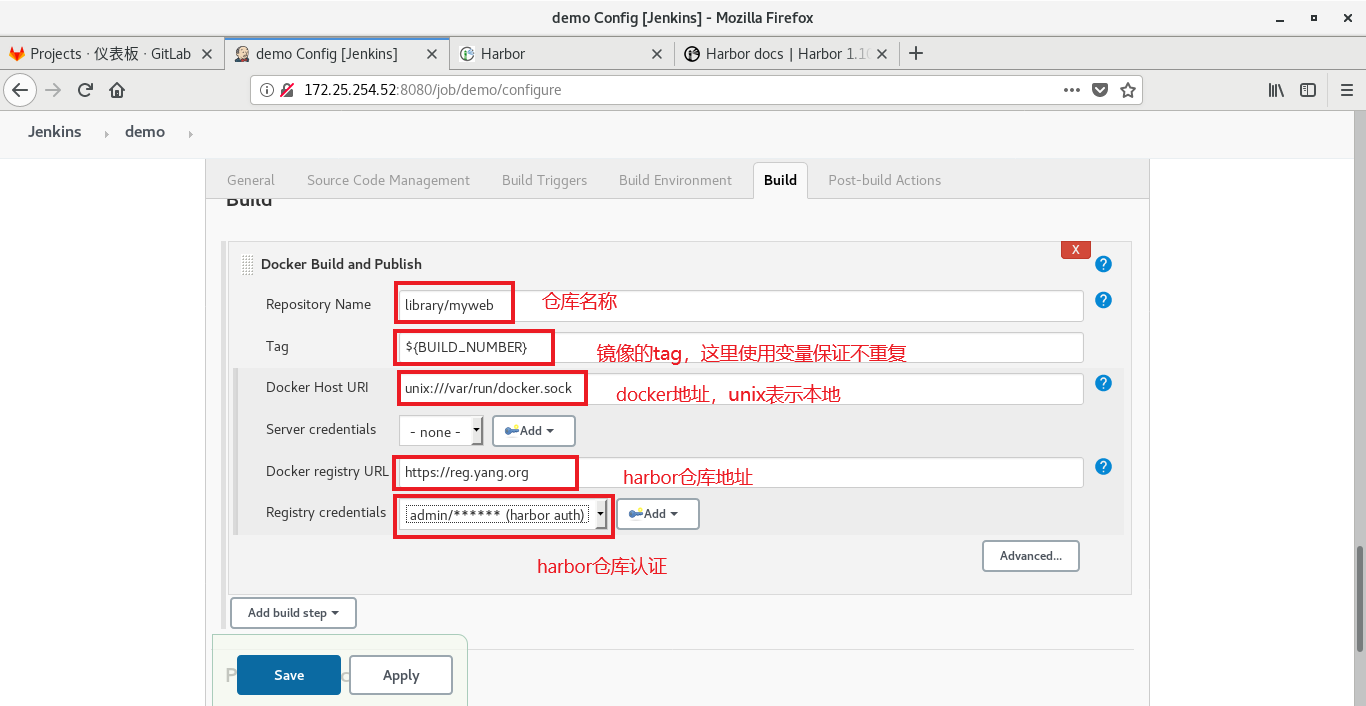Go back to previous page

tap(21, 90)
